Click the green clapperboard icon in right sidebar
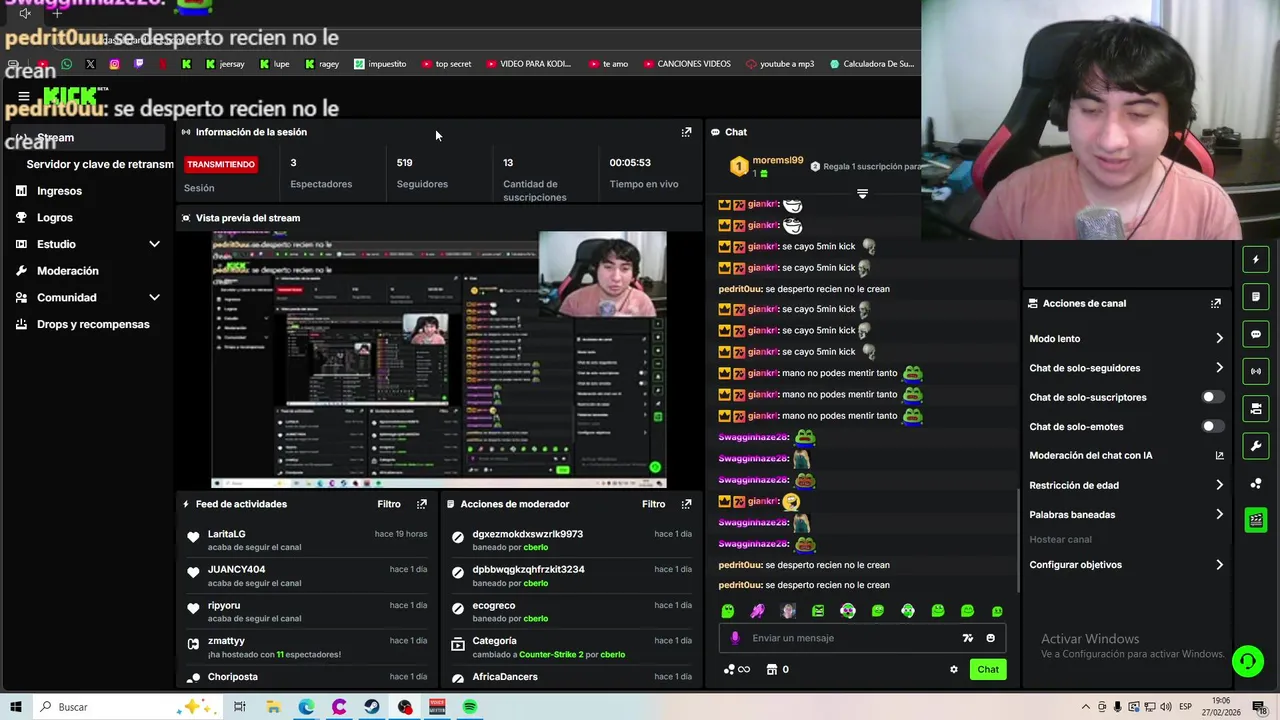The height and width of the screenshot is (720, 1280). (1256, 520)
